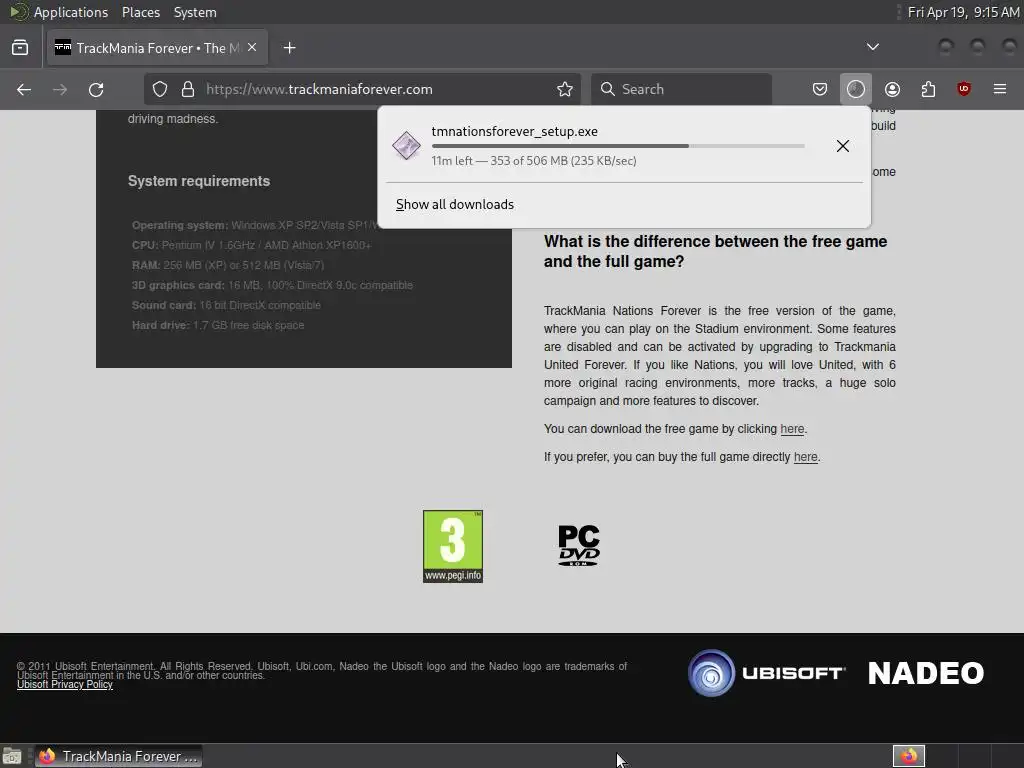This screenshot has height=768, width=1024.
Task: Select the 3D graphics card requirement line
Action: pyautogui.click(x=272, y=285)
